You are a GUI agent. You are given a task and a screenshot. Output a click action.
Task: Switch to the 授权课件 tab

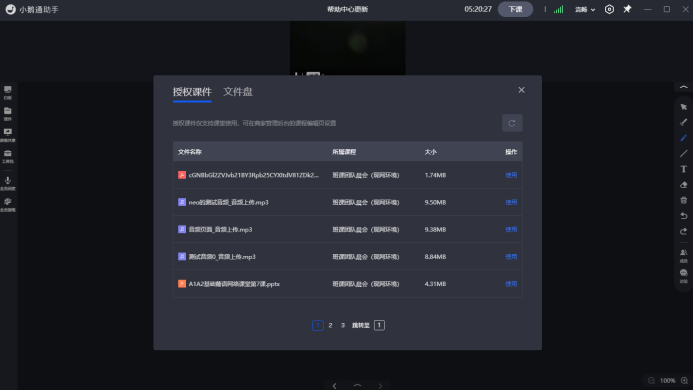[192, 92]
